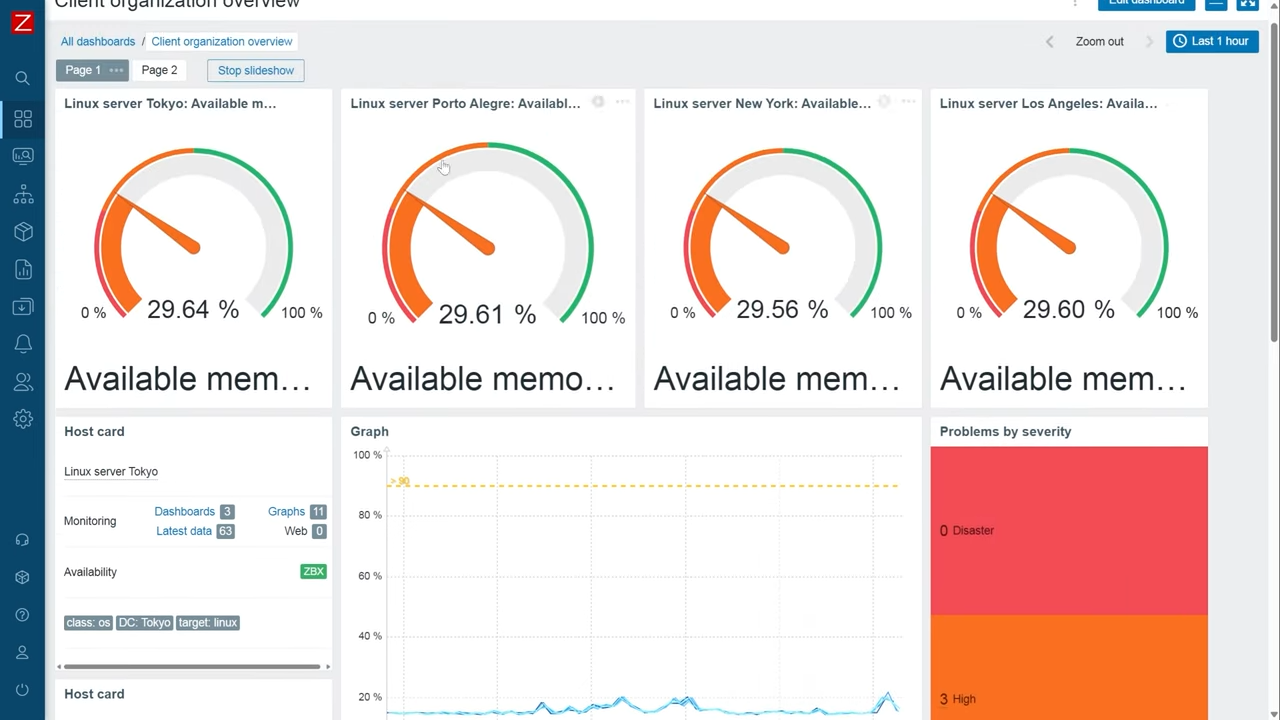Screen dimensions: 1280x720
Task: Stop the dashboard slideshow
Action: [255, 70]
